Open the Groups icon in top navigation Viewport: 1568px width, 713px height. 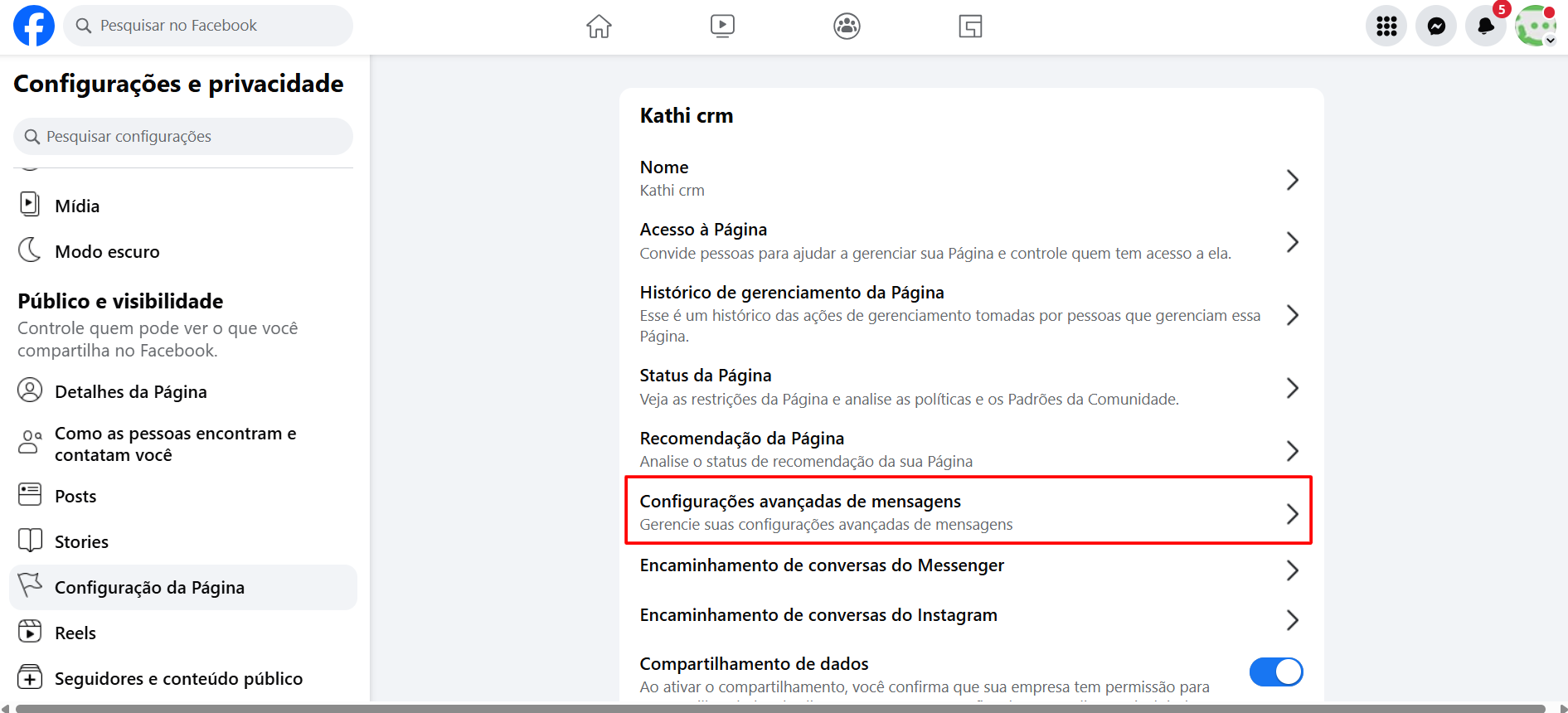click(x=847, y=27)
